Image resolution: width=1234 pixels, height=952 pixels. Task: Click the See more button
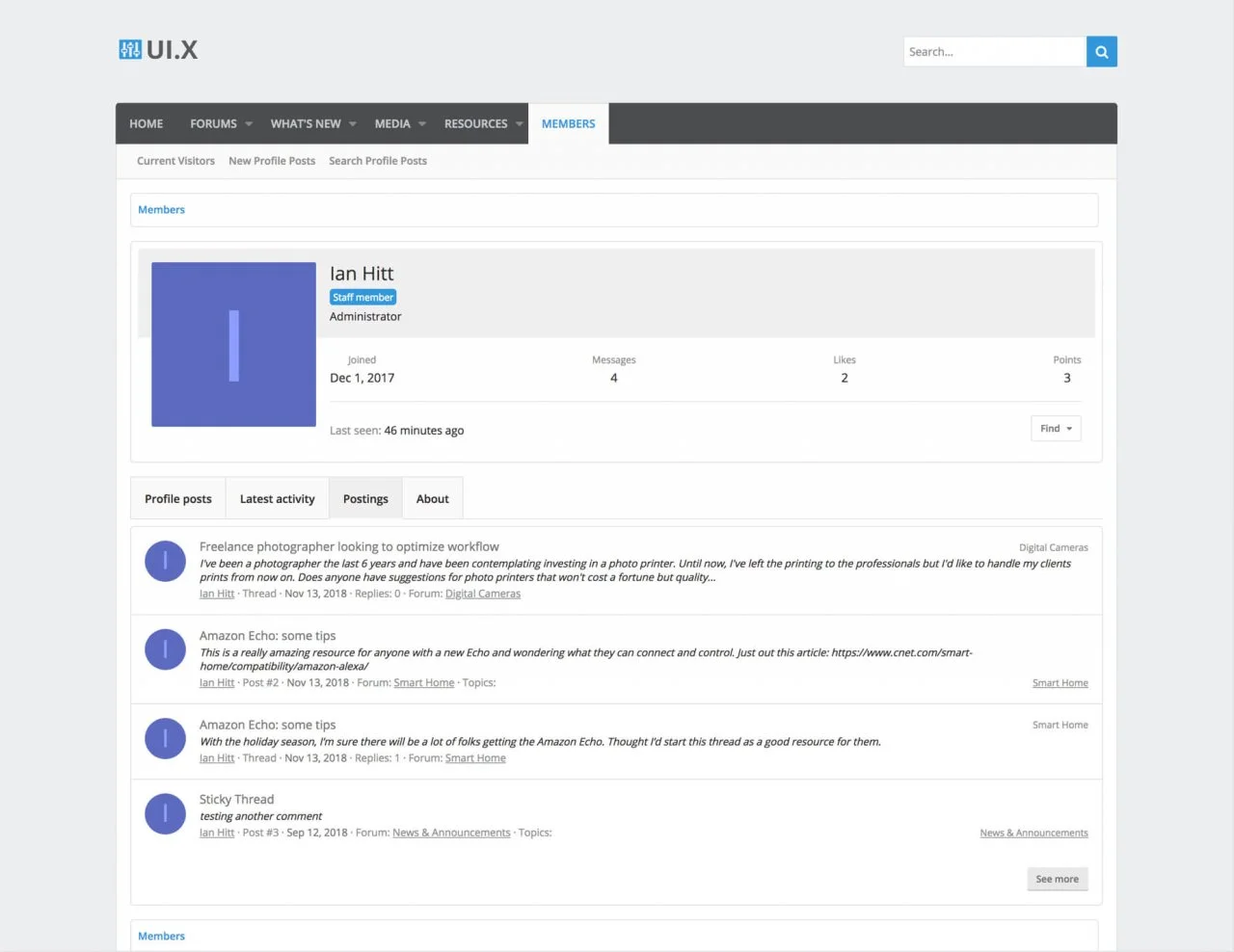(1057, 879)
